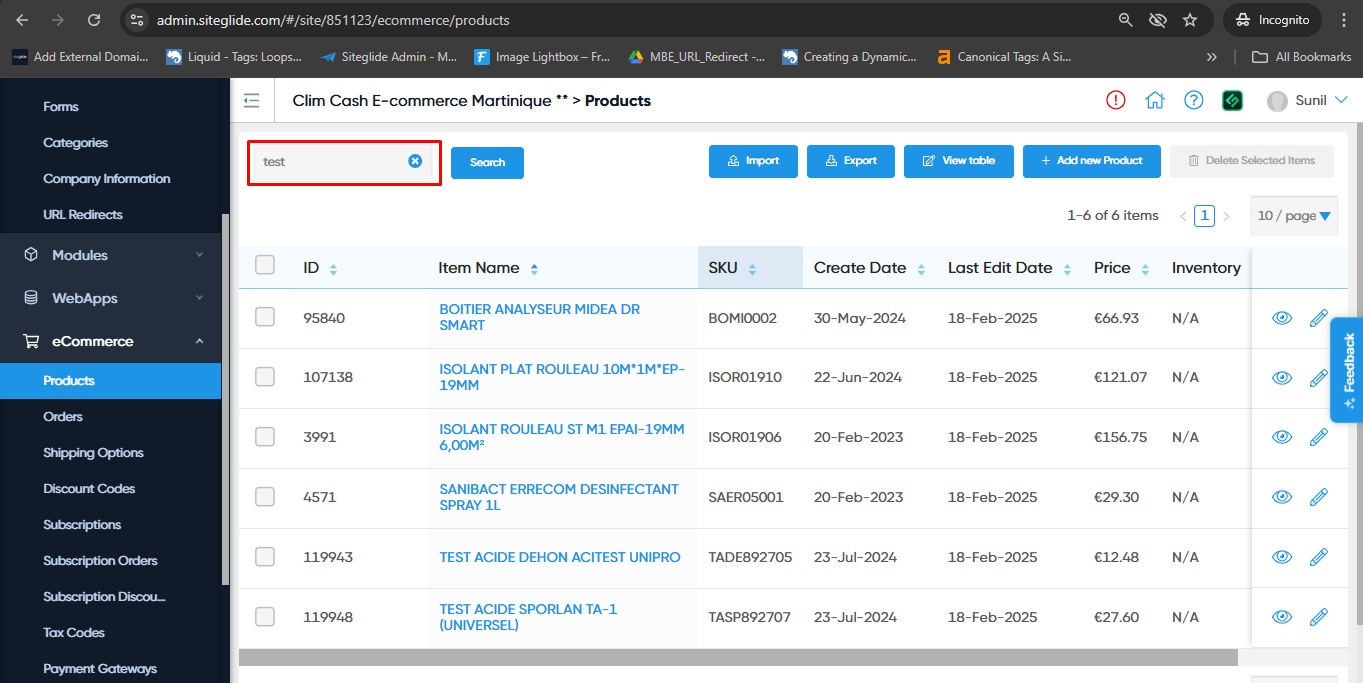Click pencil icon for TEST ACIDE DEHON row
The height and width of the screenshot is (683, 1363).
(x=1318, y=557)
